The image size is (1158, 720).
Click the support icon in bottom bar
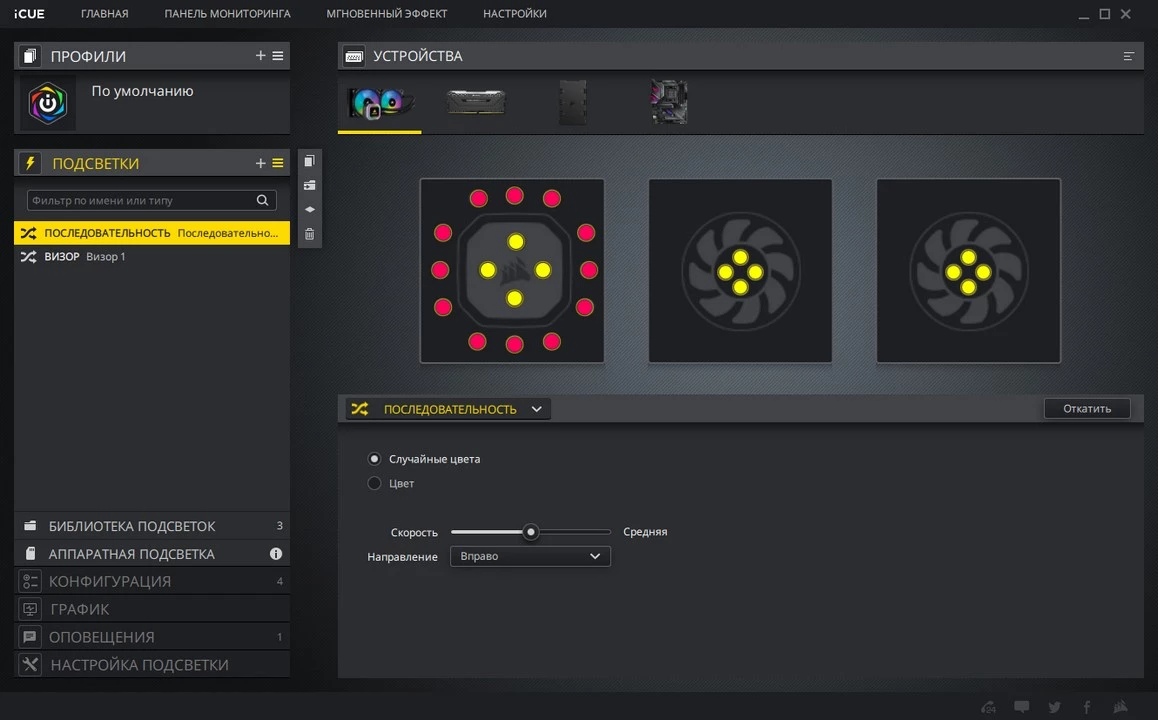(988, 707)
